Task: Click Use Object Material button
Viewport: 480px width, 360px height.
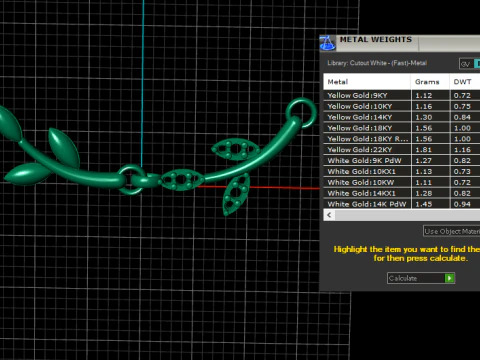Action: pyautogui.click(x=452, y=231)
